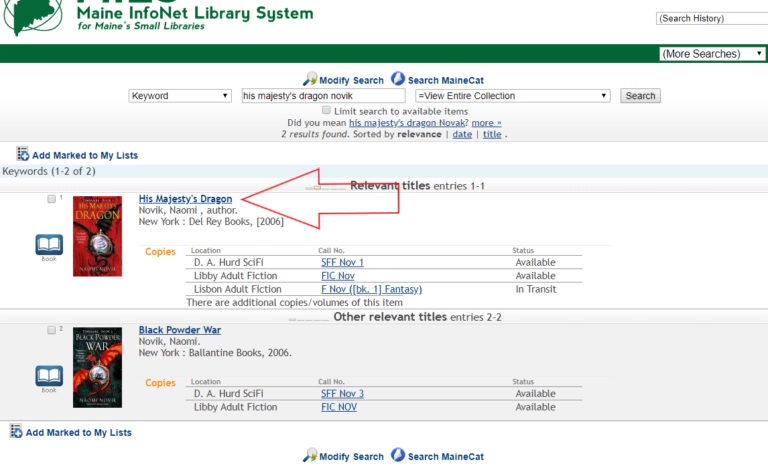Open the Keyword search type dropdown
This screenshot has width=768, height=468.
(180, 96)
